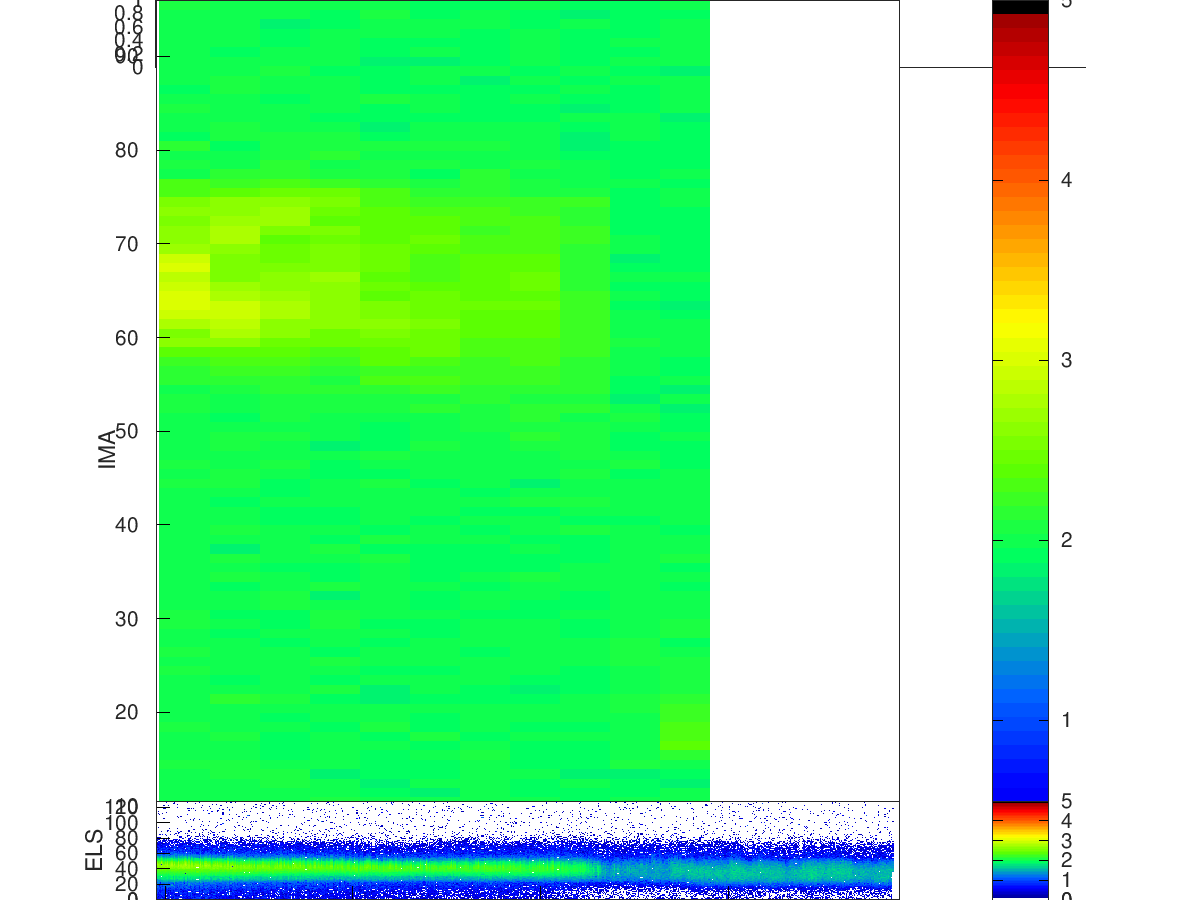Click the 4 label on the tall colorbar

pos(1067,180)
